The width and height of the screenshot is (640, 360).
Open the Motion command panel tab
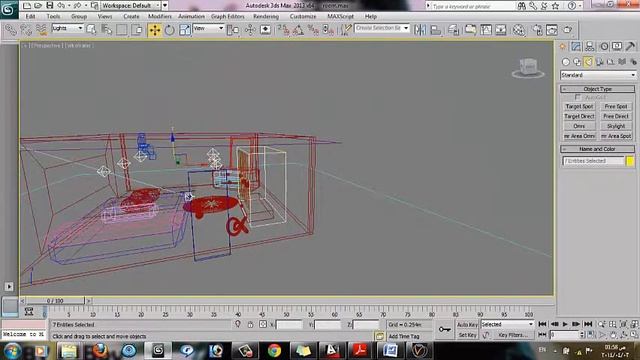[604, 47]
